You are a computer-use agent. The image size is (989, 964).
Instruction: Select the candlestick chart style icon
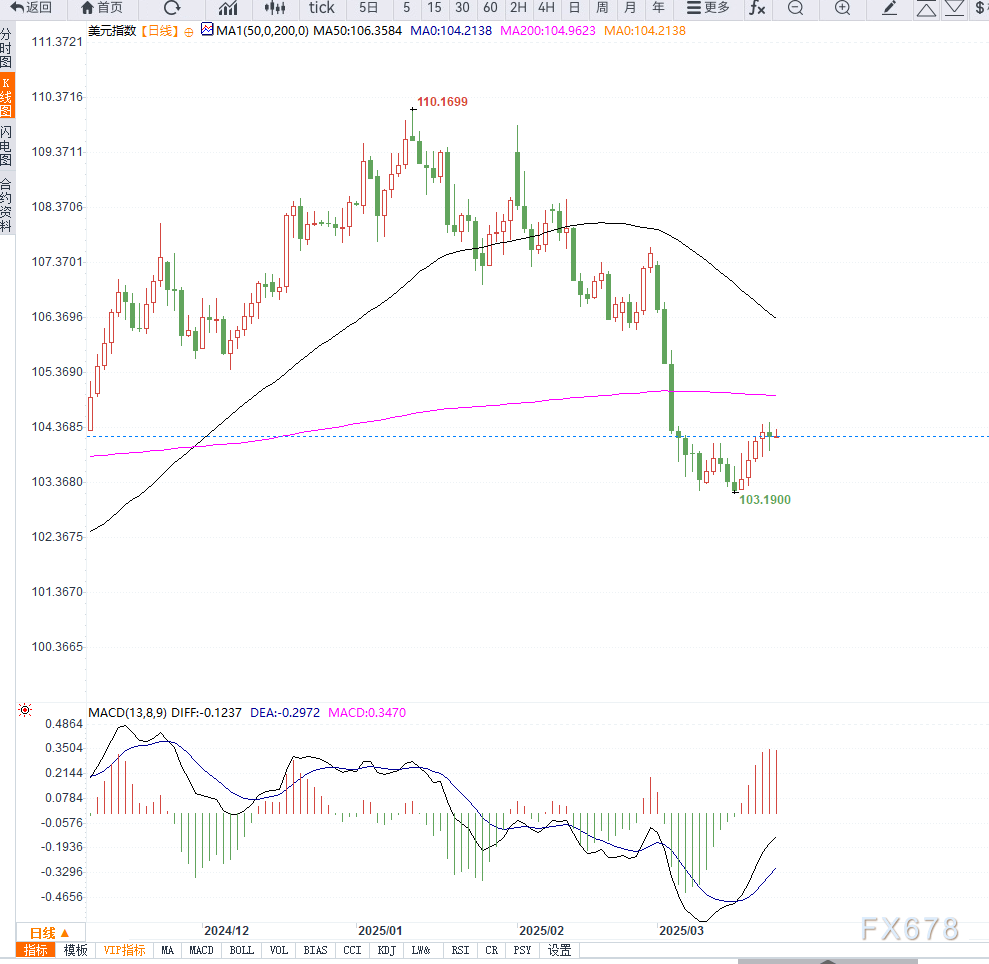(x=275, y=8)
